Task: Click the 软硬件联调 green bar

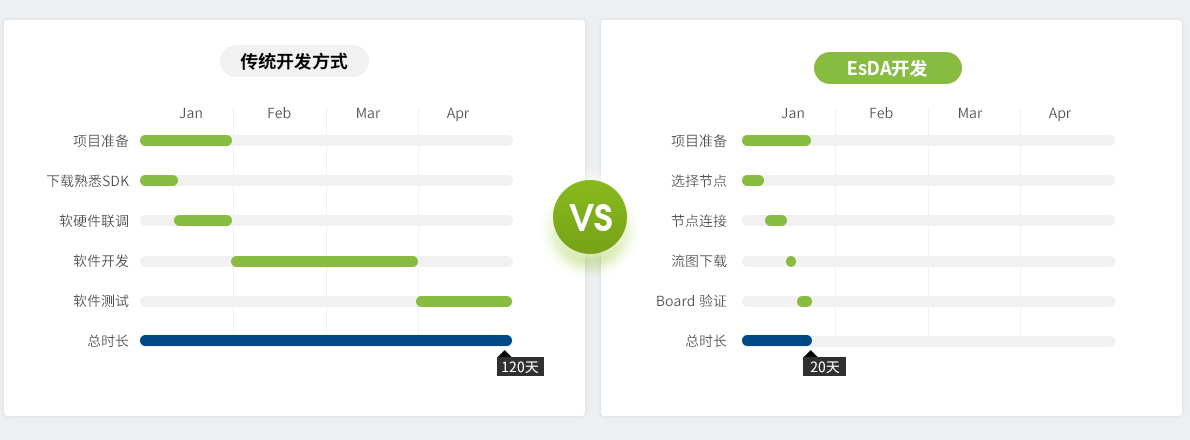Action: (x=203, y=221)
